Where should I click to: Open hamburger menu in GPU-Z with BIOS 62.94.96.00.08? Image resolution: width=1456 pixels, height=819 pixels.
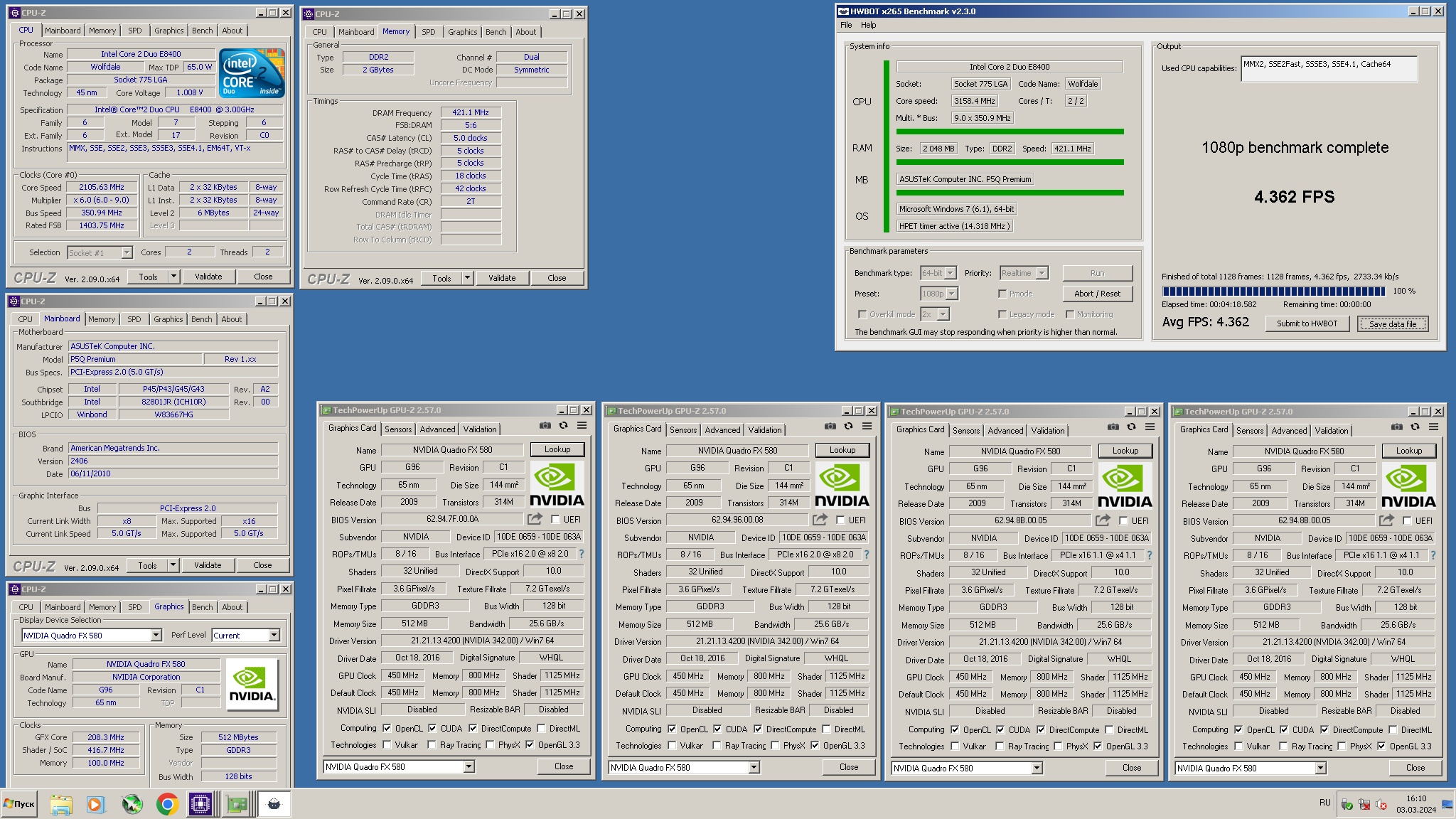click(867, 427)
